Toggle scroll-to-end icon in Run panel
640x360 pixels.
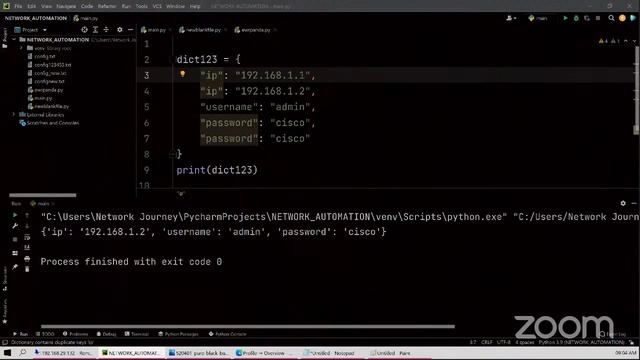27,247
